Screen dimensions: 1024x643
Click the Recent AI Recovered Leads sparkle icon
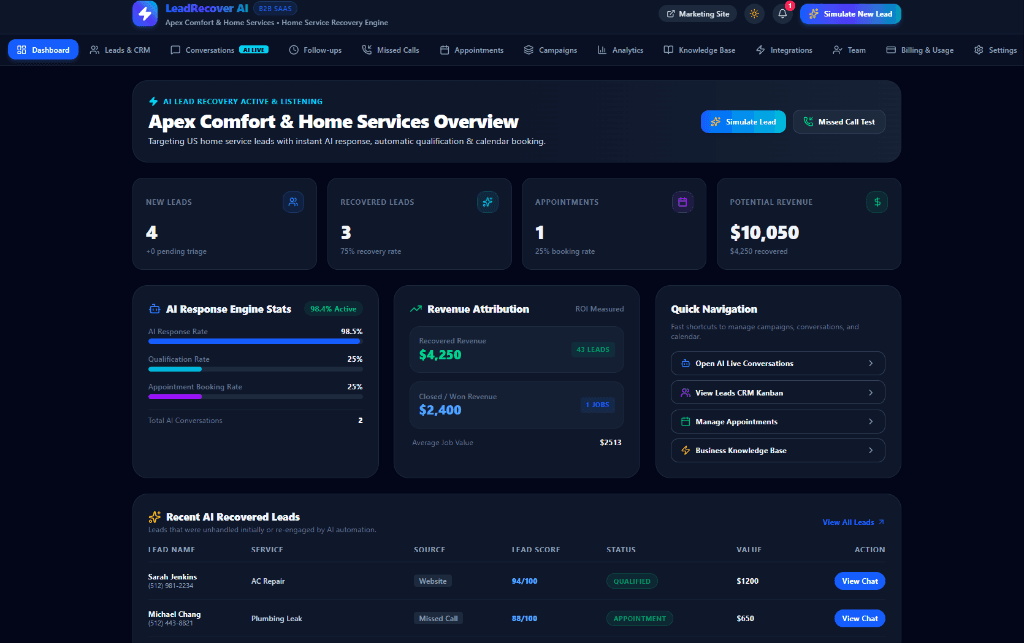pos(155,517)
